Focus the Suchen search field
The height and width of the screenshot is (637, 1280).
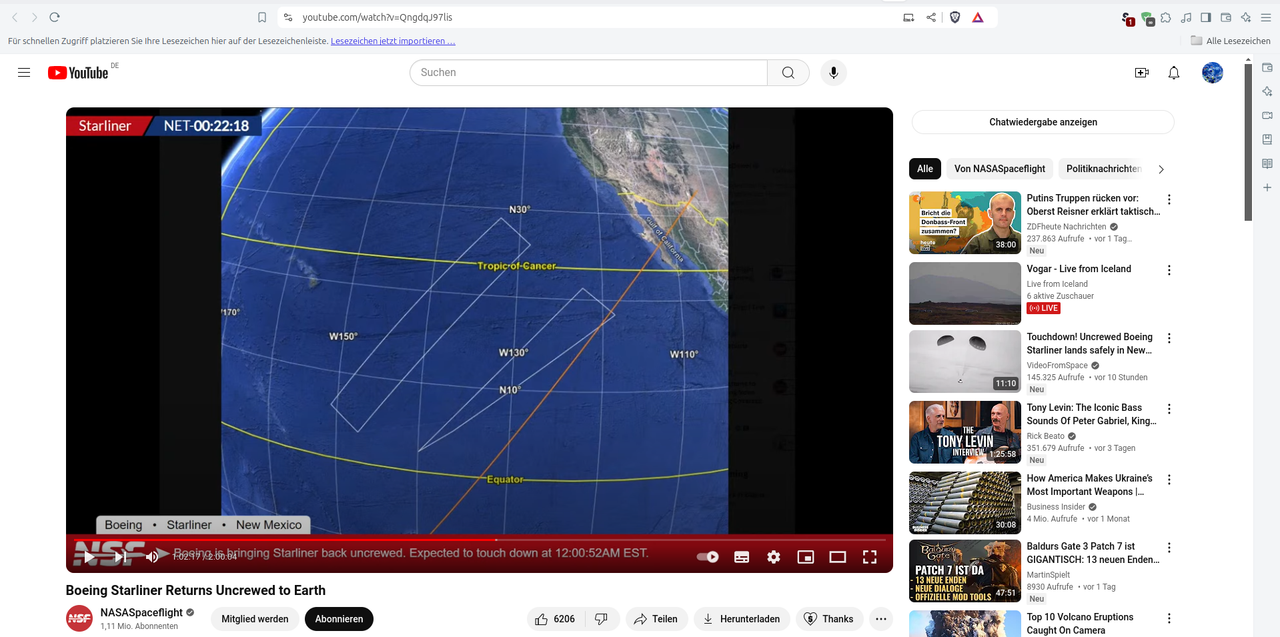(x=588, y=72)
